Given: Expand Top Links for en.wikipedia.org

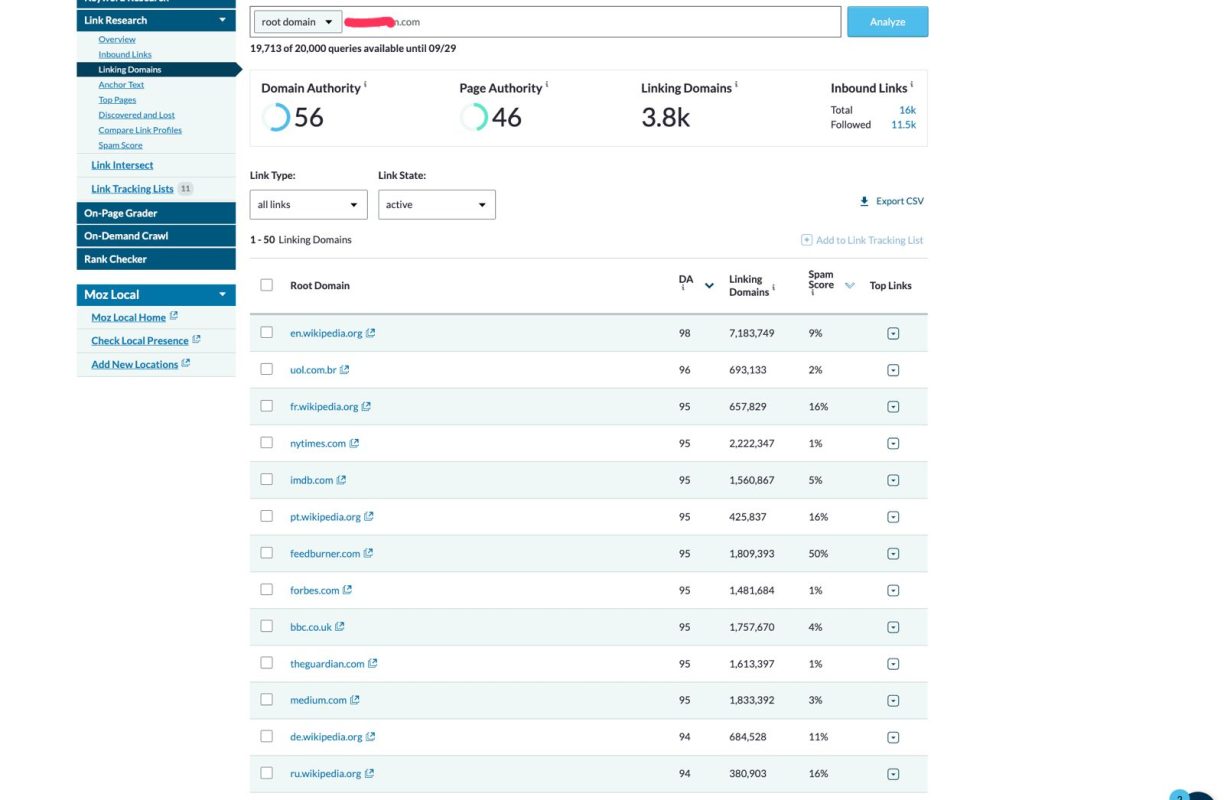Looking at the screenshot, I should coord(893,334).
